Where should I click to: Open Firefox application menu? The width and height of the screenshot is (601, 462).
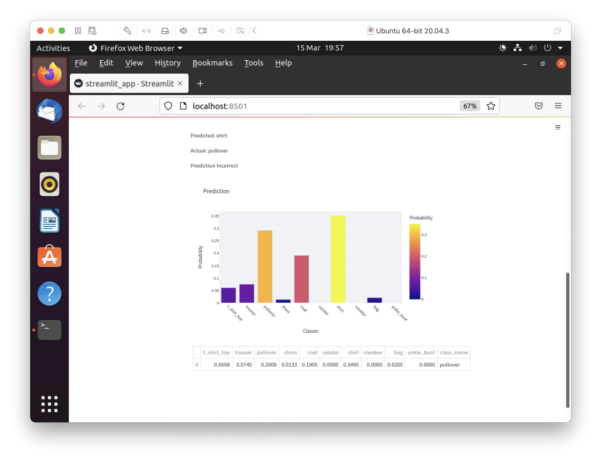click(558, 105)
